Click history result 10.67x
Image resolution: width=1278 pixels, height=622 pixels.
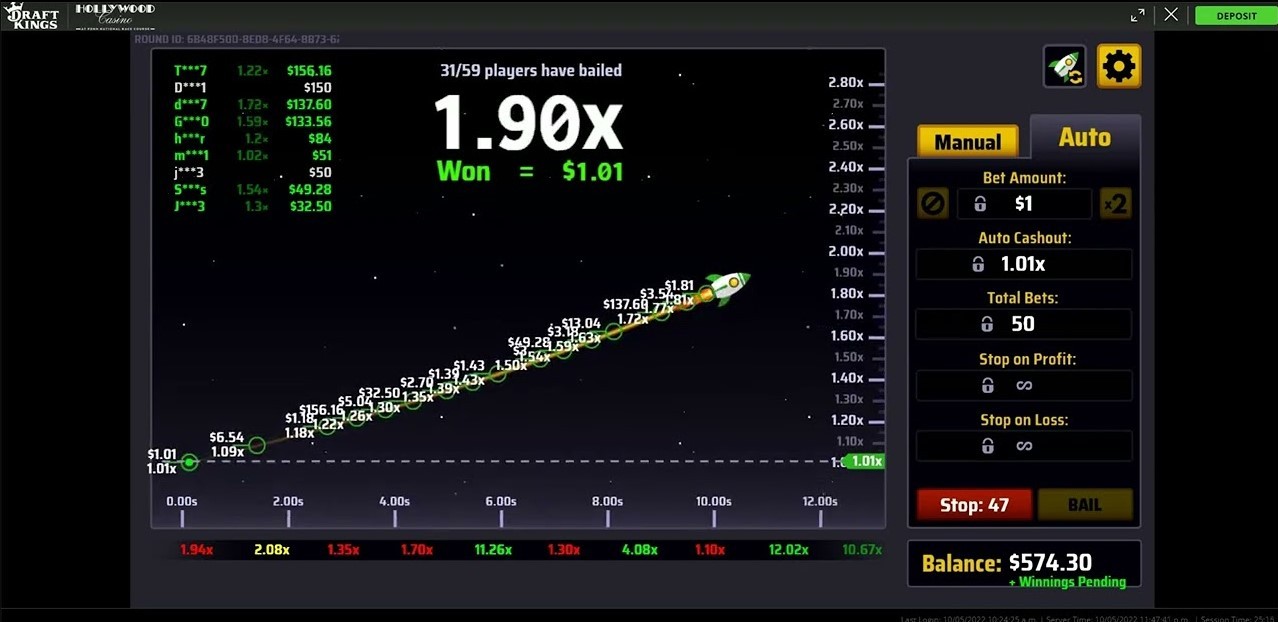pyautogui.click(x=862, y=550)
